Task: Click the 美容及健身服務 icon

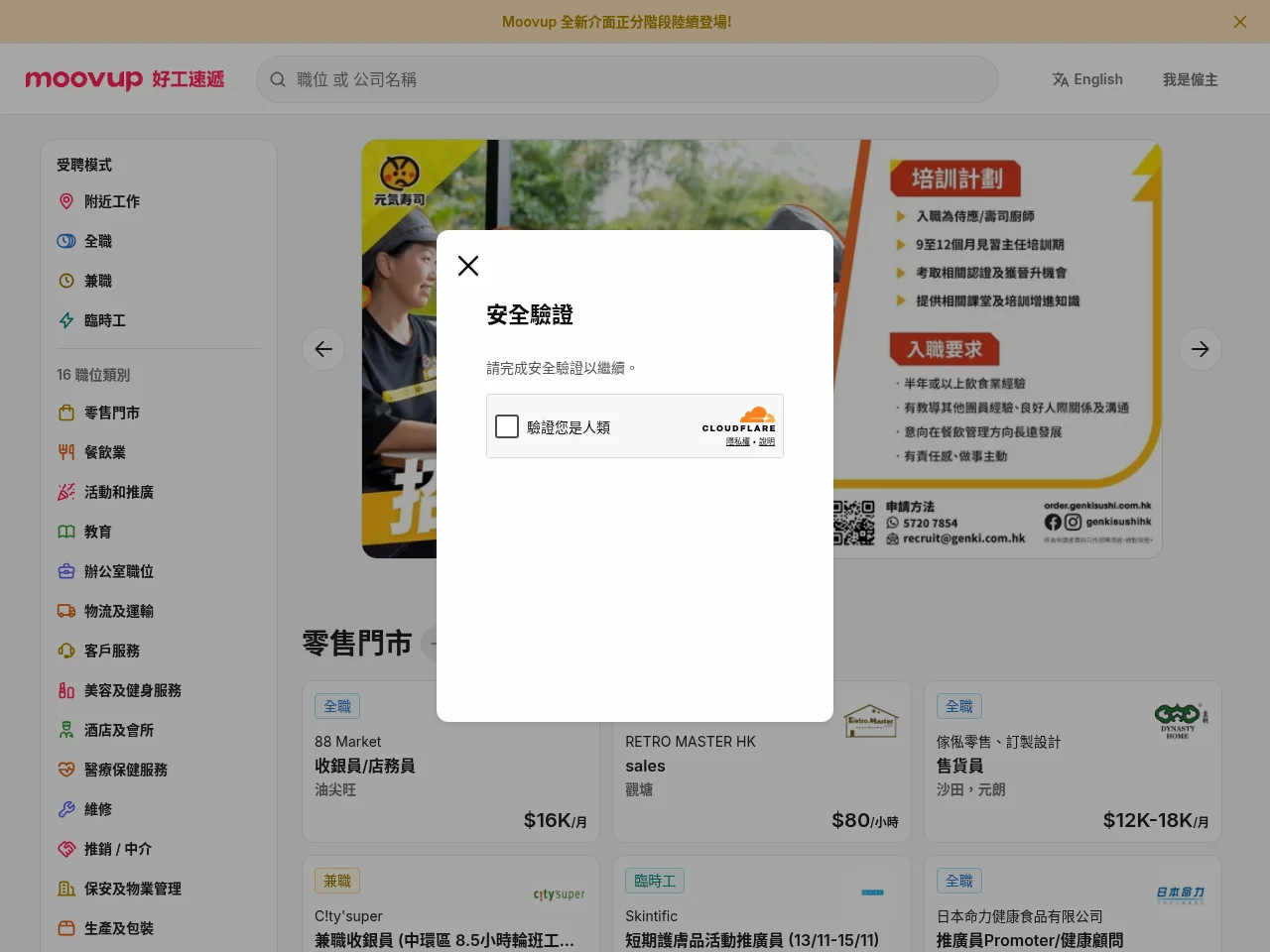Action: click(x=66, y=690)
